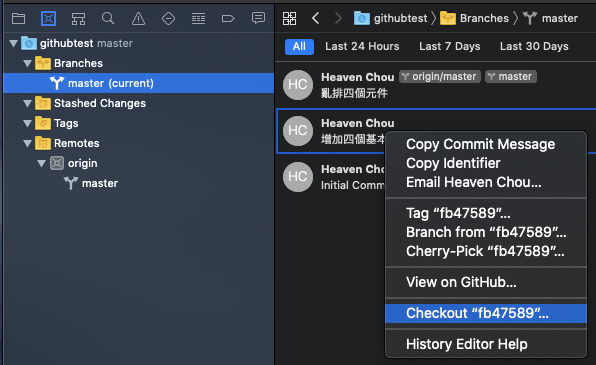596x365 pixels.
Task: Select the Source Control navigator icon
Action: click(48, 18)
